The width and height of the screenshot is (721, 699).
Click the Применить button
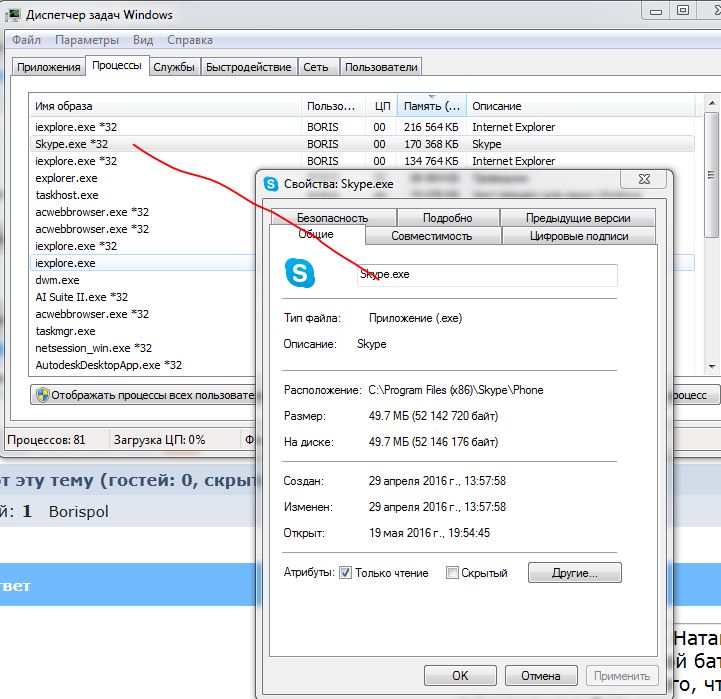click(x=622, y=676)
